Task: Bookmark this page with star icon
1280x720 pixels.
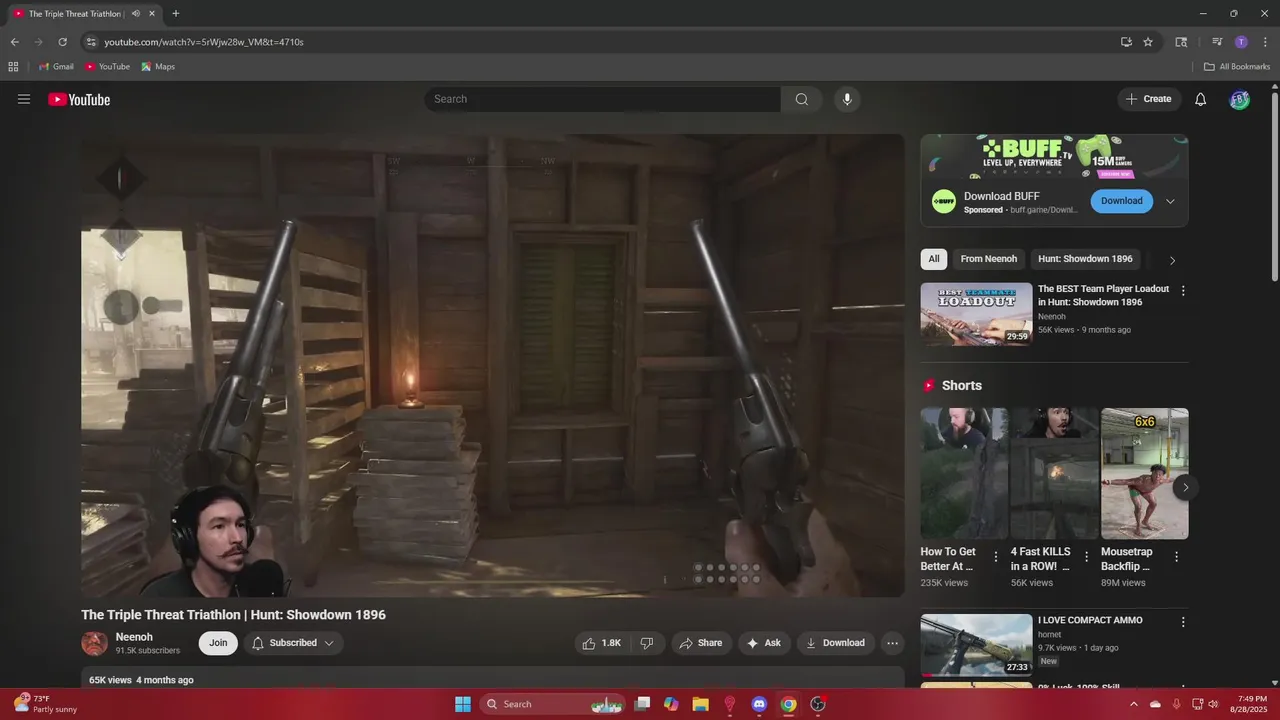Action: 1148,42
